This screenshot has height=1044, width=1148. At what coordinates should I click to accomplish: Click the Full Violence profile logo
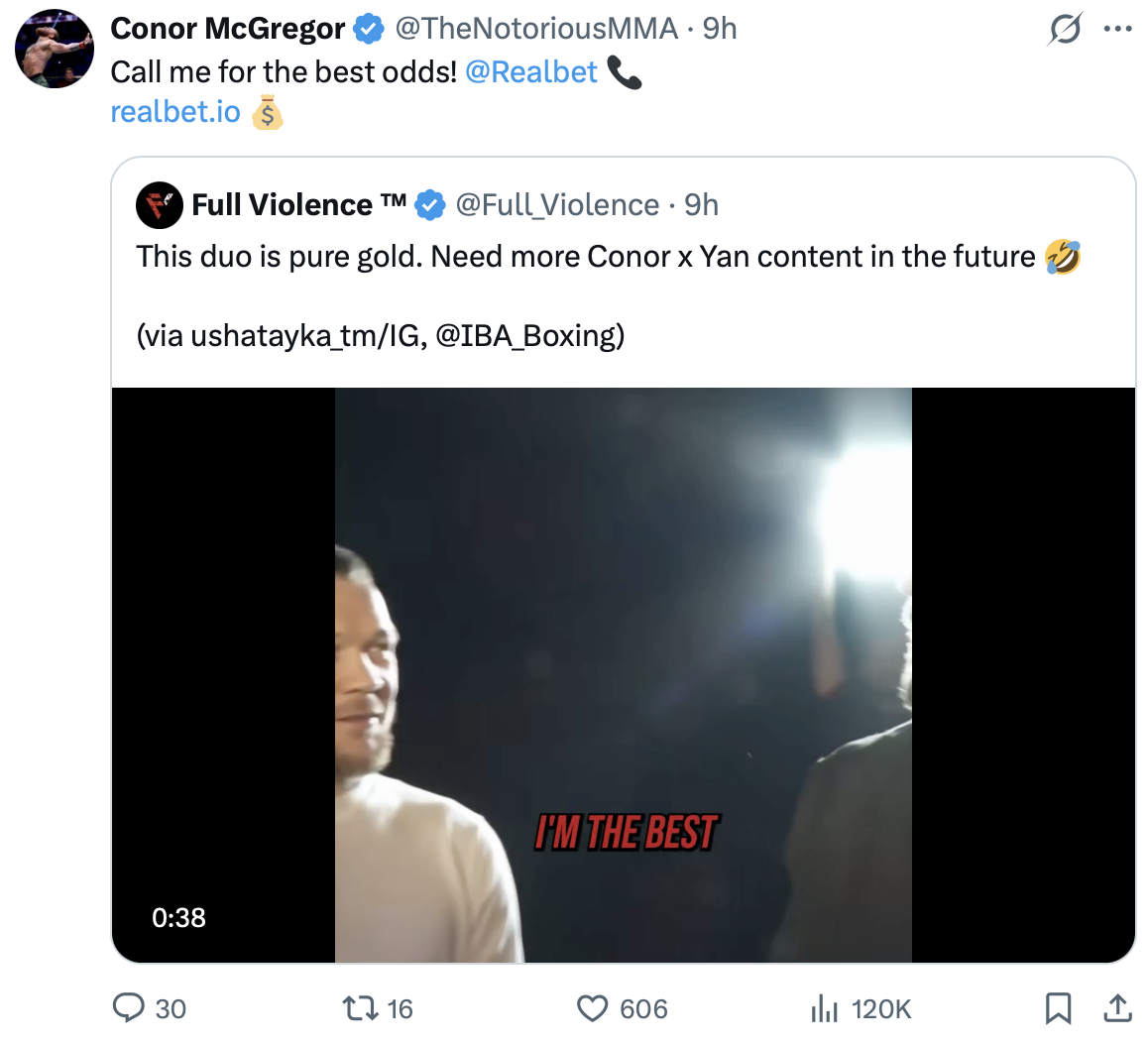(x=159, y=205)
